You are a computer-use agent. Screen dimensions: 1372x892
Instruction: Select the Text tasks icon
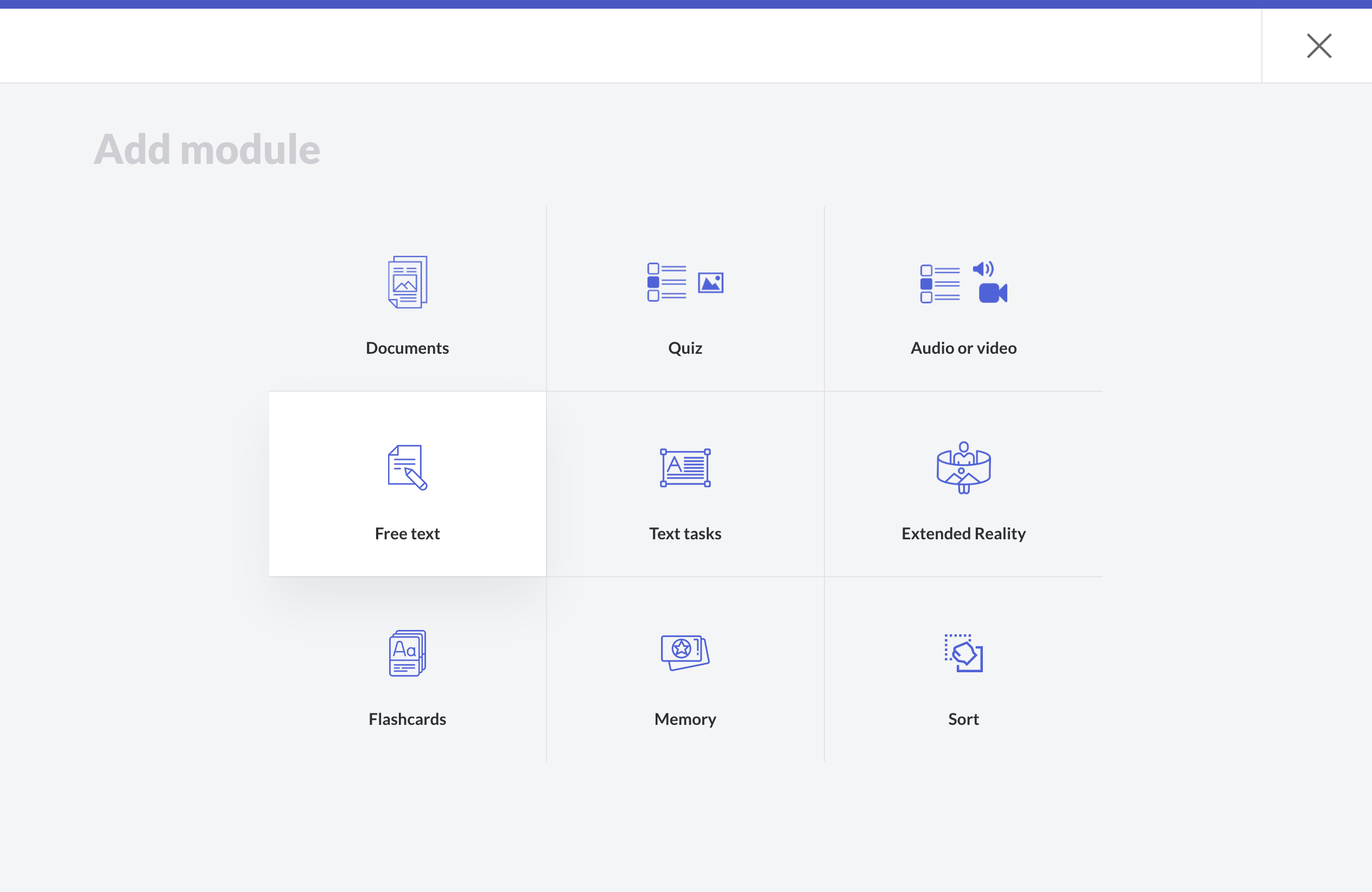(x=685, y=467)
